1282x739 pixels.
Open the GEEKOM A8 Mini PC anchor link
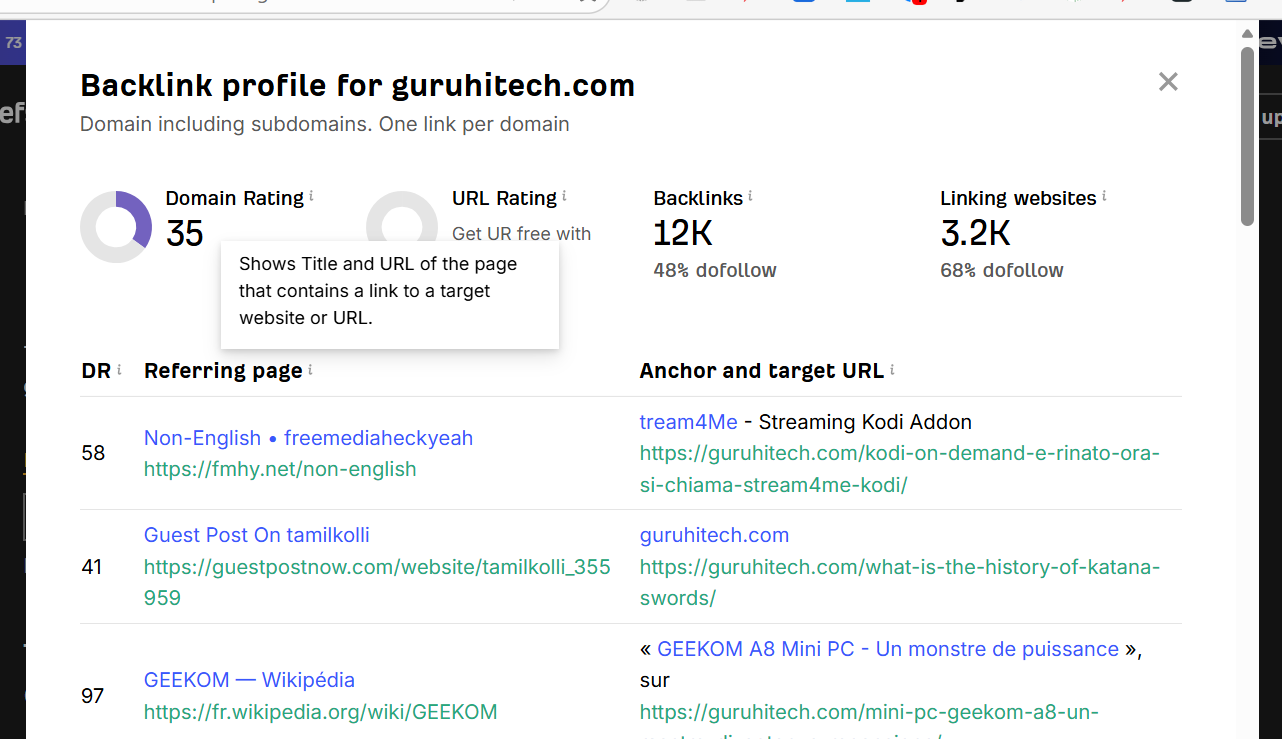point(887,648)
